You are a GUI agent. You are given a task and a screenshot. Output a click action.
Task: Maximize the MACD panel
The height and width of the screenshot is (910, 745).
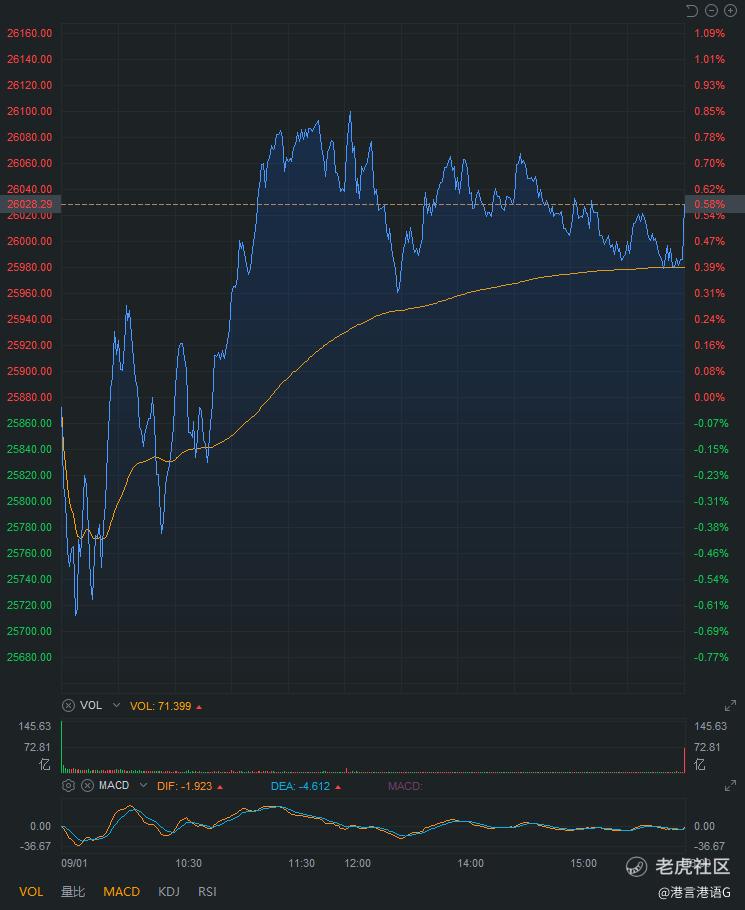(730, 786)
